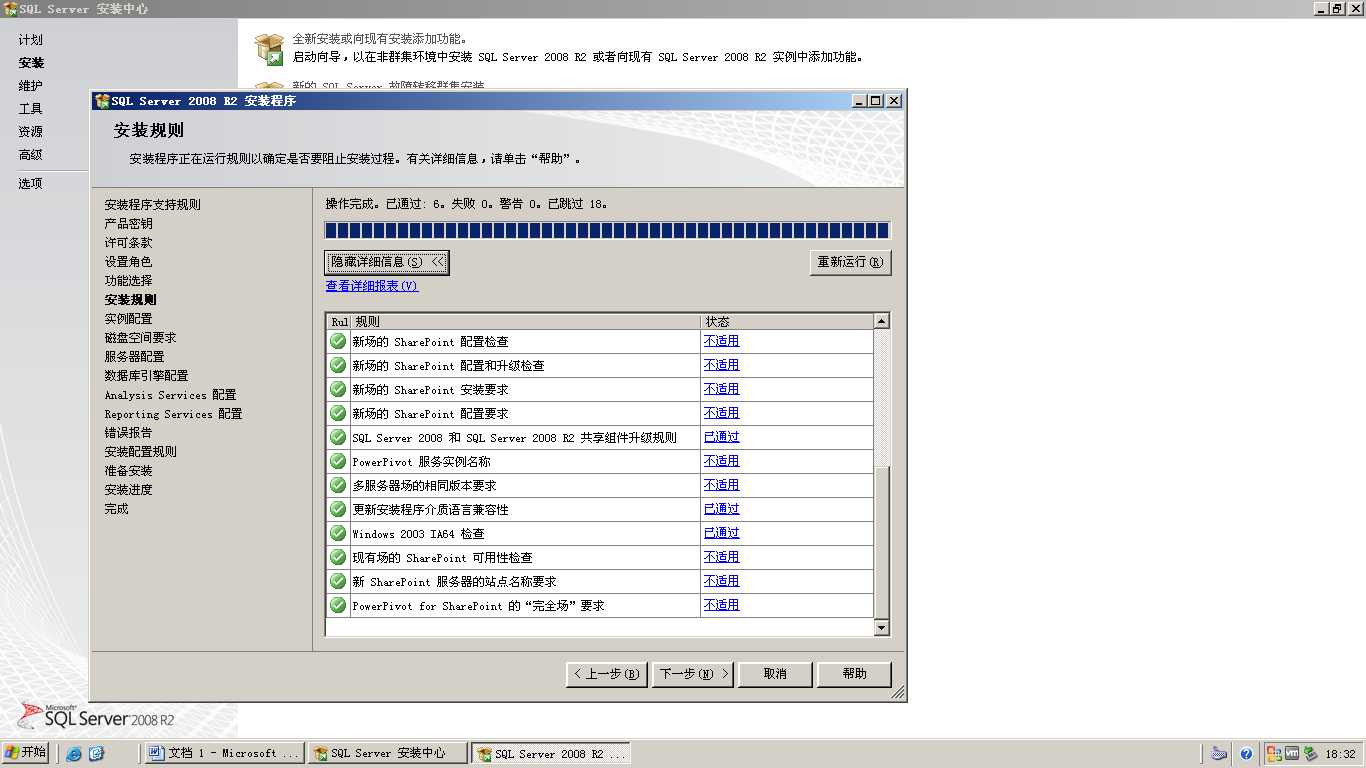Select 错误报告 step in the left pane

click(129, 433)
